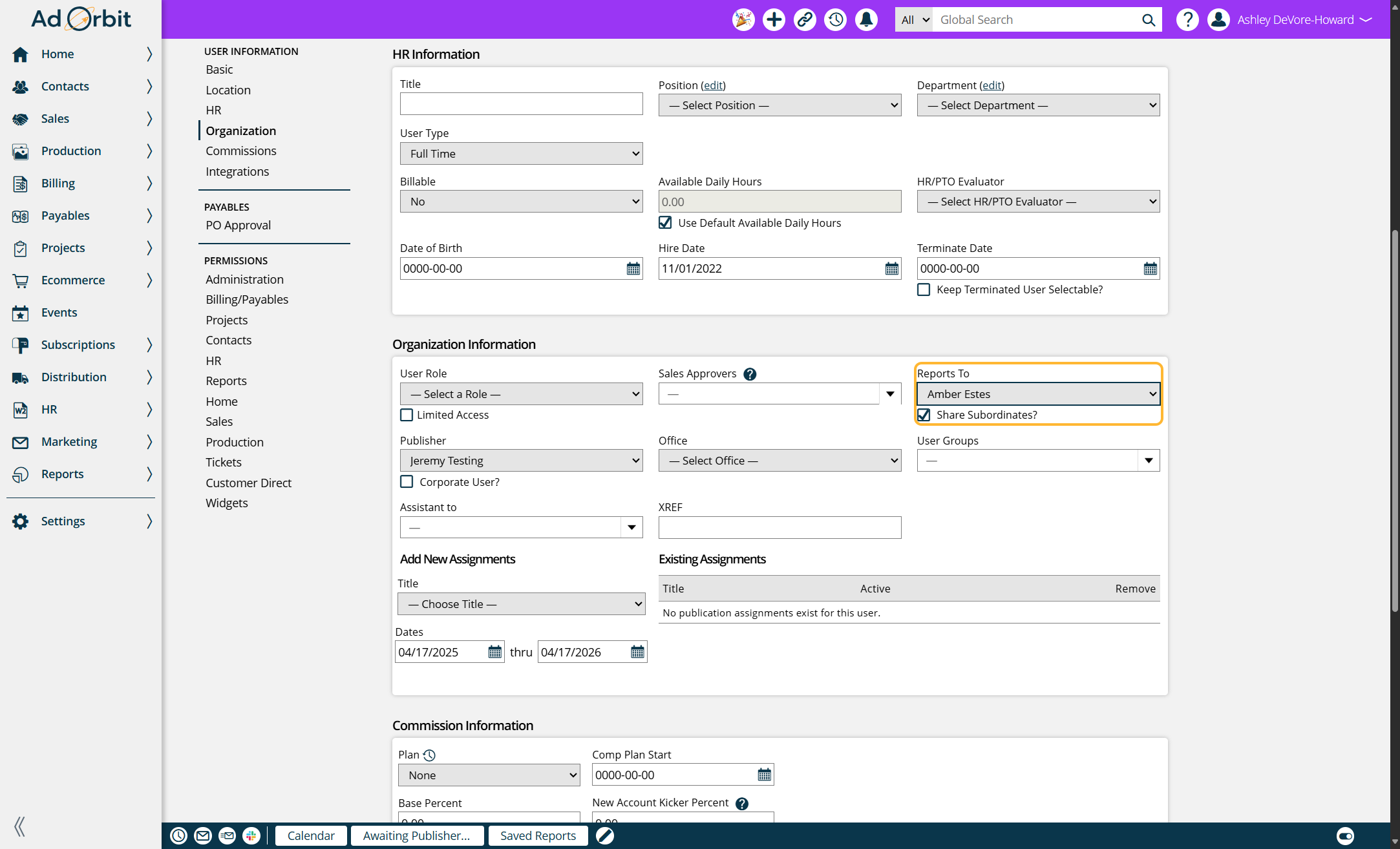Open the help question mark icon
This screenshot has height=849, width=1400.
pos(1187,19)
